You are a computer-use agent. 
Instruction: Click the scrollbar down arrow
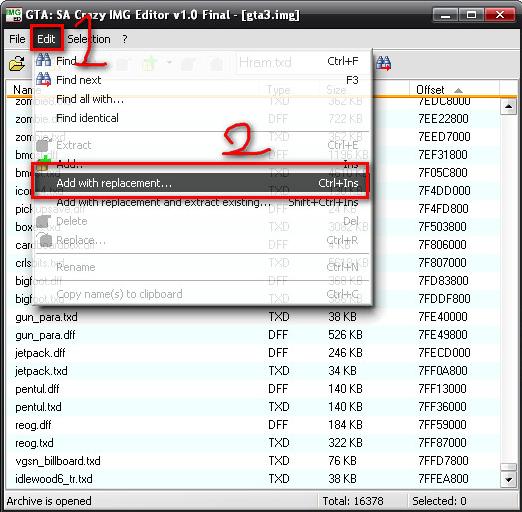click(508, 480)
